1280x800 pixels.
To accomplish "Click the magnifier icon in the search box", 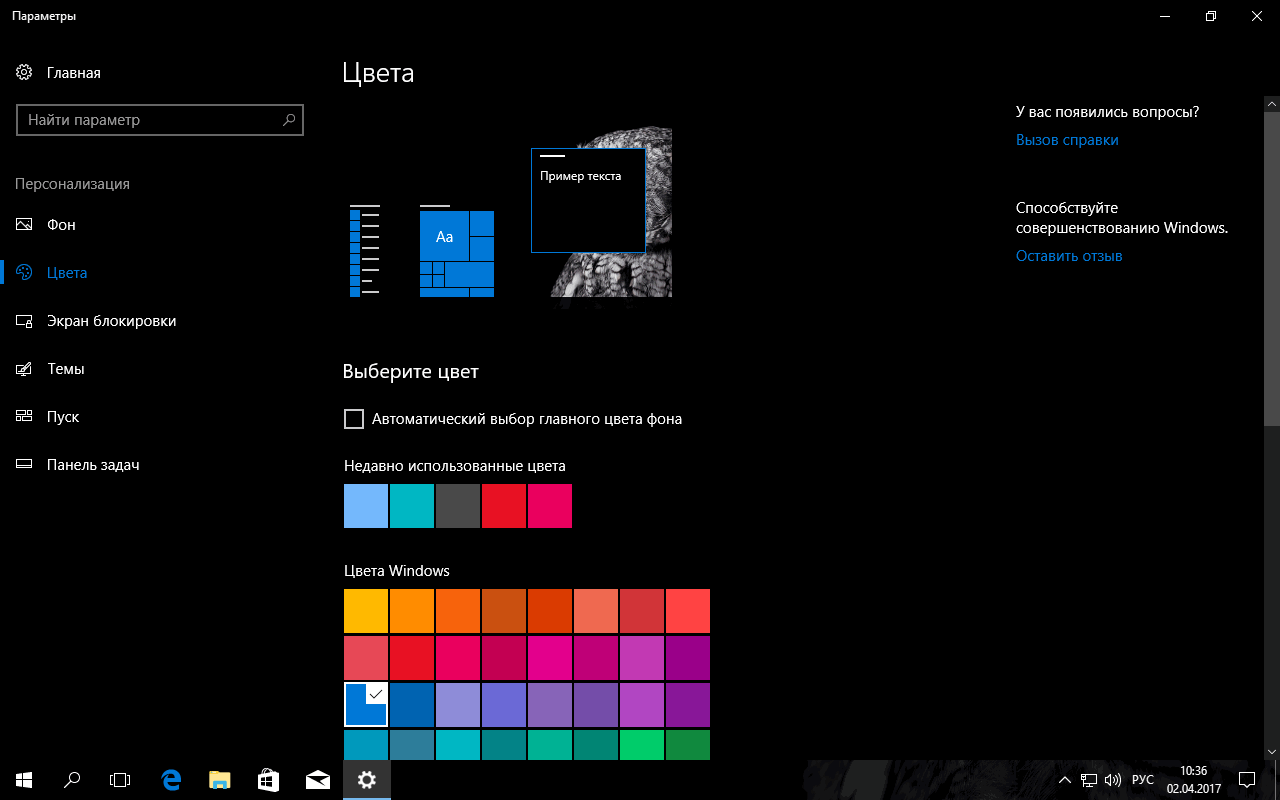I will tap(289, 120).
